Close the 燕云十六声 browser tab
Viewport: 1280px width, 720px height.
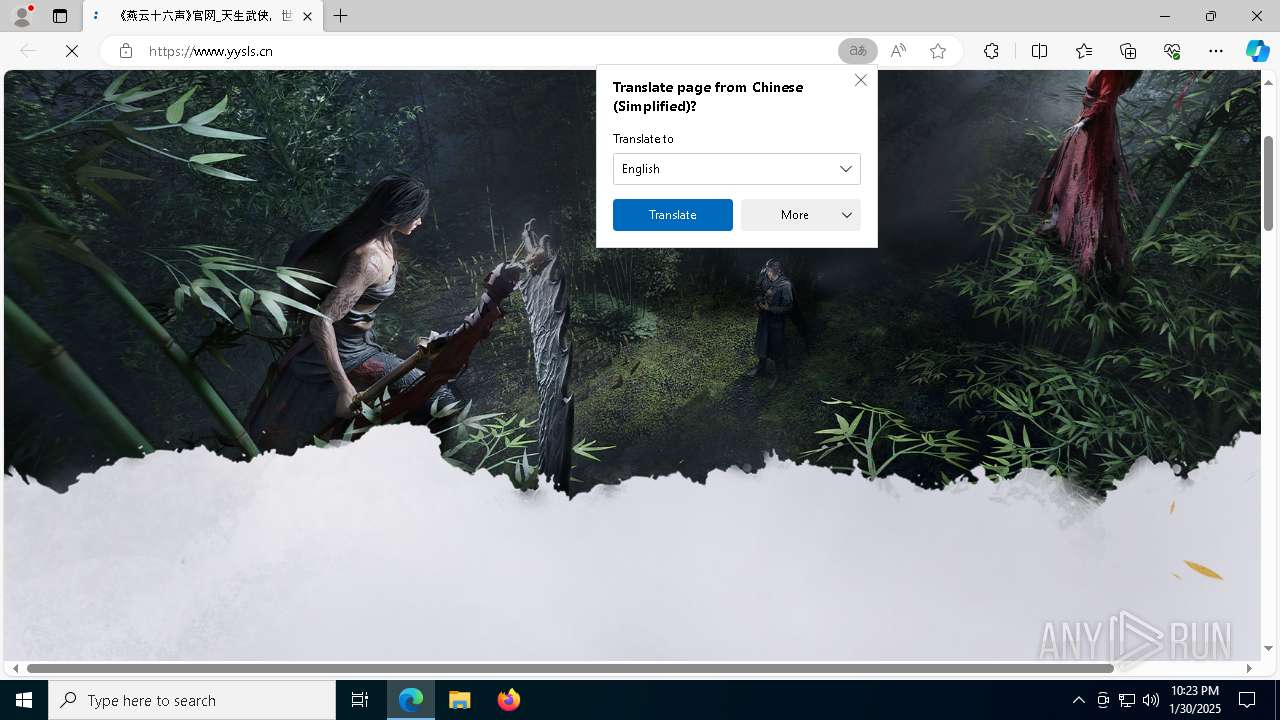point(307,16)
